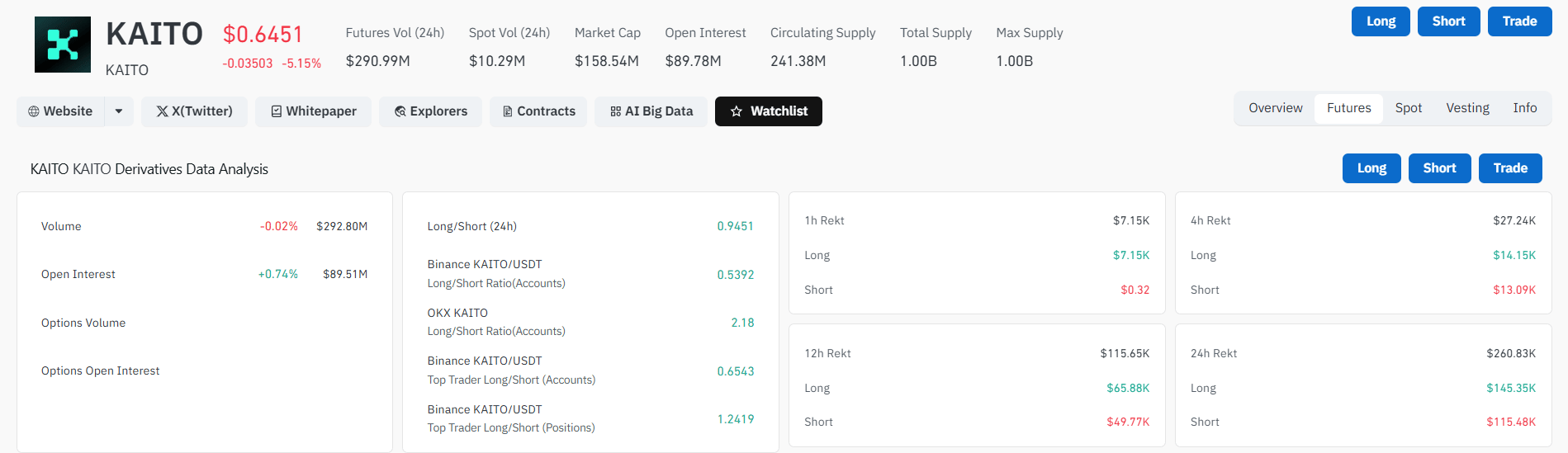Click the Max Supply label

(1030, 33)
